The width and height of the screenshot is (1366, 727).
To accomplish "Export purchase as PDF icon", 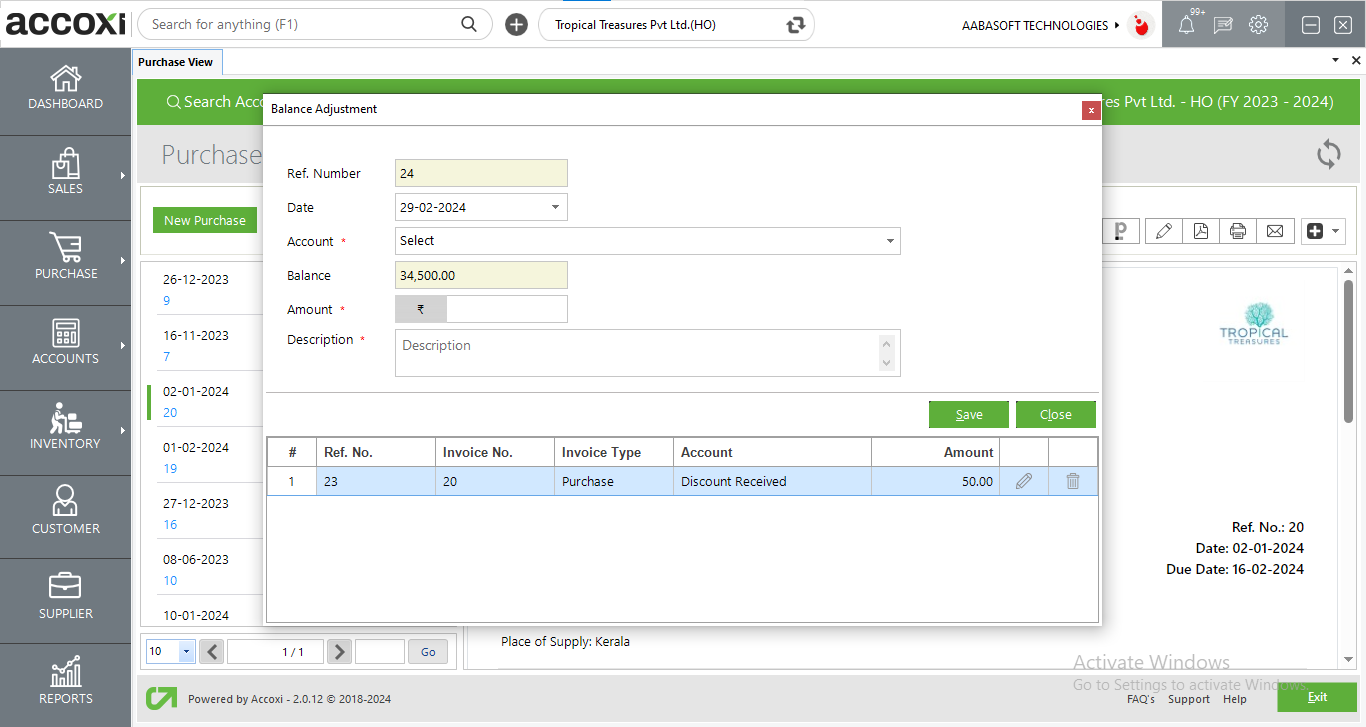I will 1200,231.
